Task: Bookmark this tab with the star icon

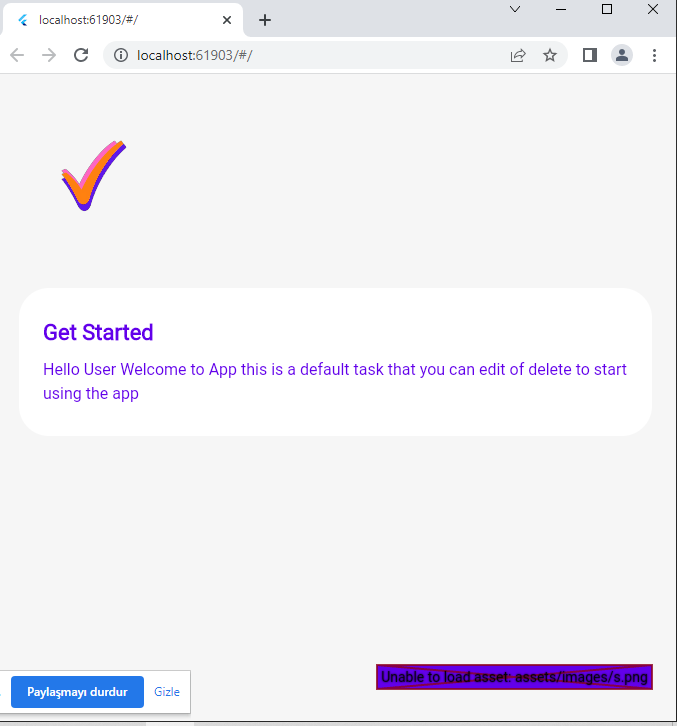Action: (x=550, y=55)
